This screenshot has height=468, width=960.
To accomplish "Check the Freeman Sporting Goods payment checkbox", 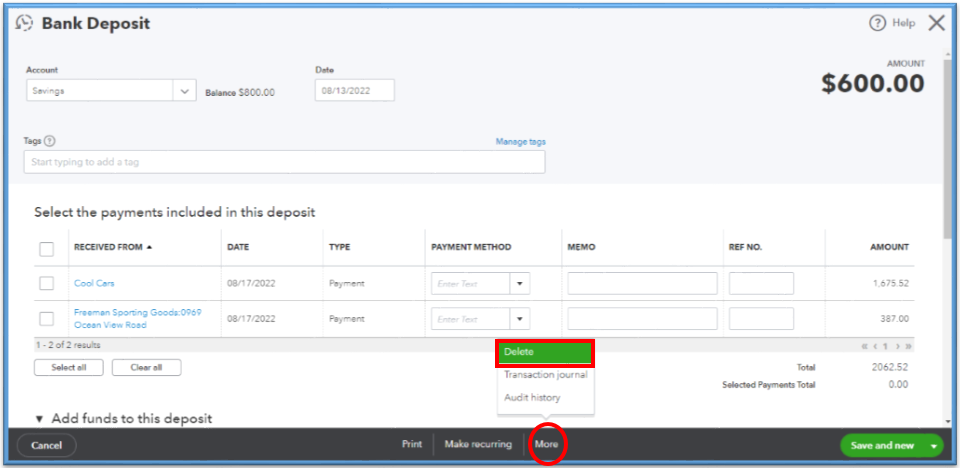I will pos(47,319).
